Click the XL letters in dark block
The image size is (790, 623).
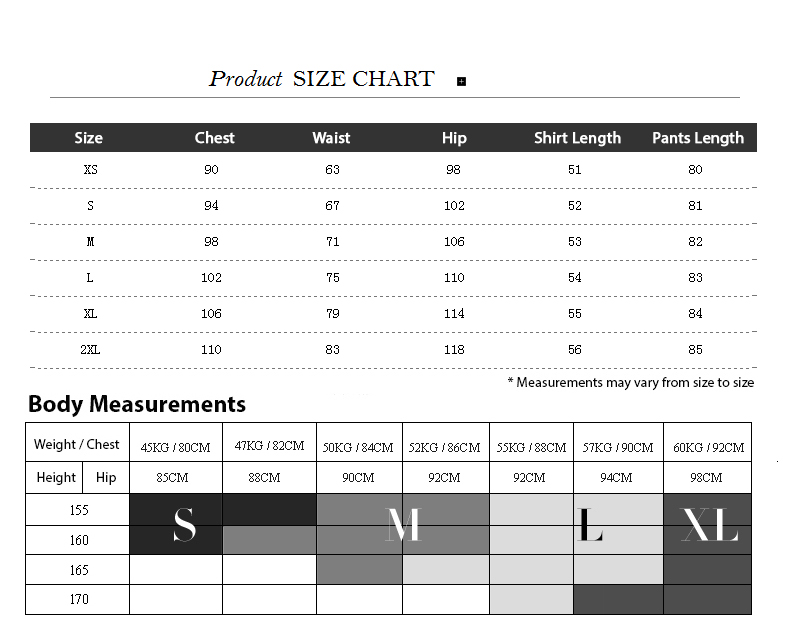[709, 524]
